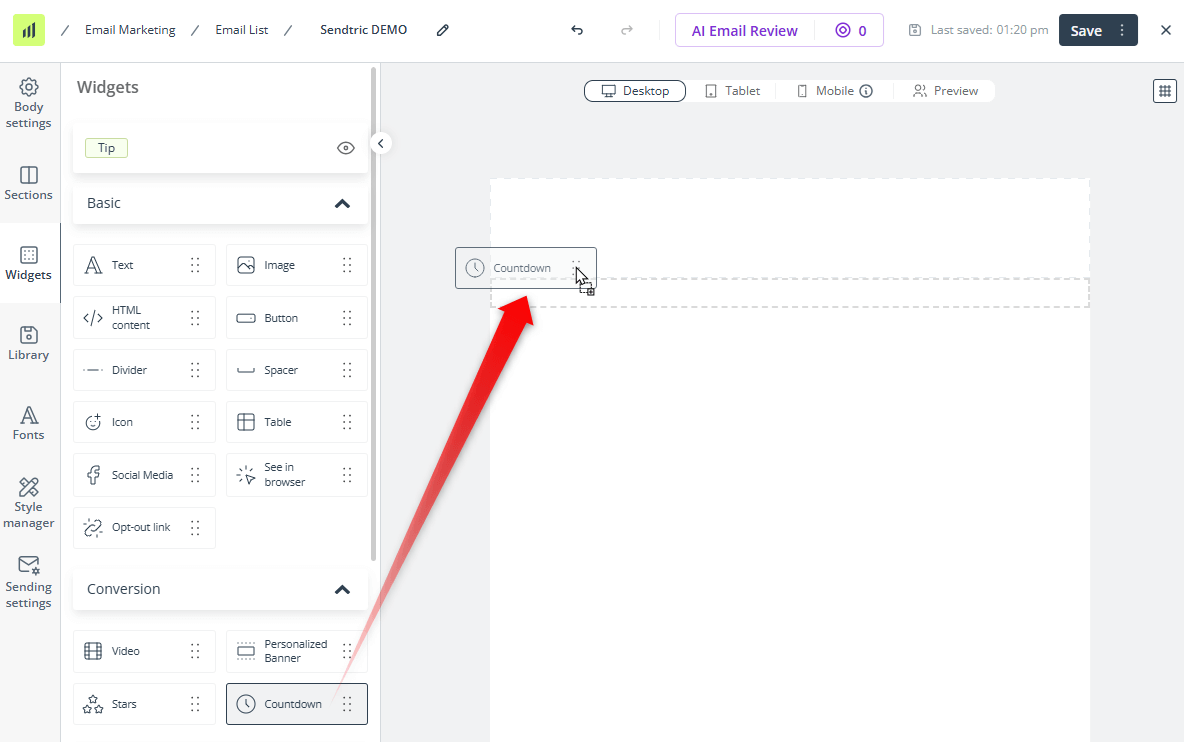Screen dimensions: 1184x742
Task: Open the Fonts panel
Action: click(x=29, y=423)
